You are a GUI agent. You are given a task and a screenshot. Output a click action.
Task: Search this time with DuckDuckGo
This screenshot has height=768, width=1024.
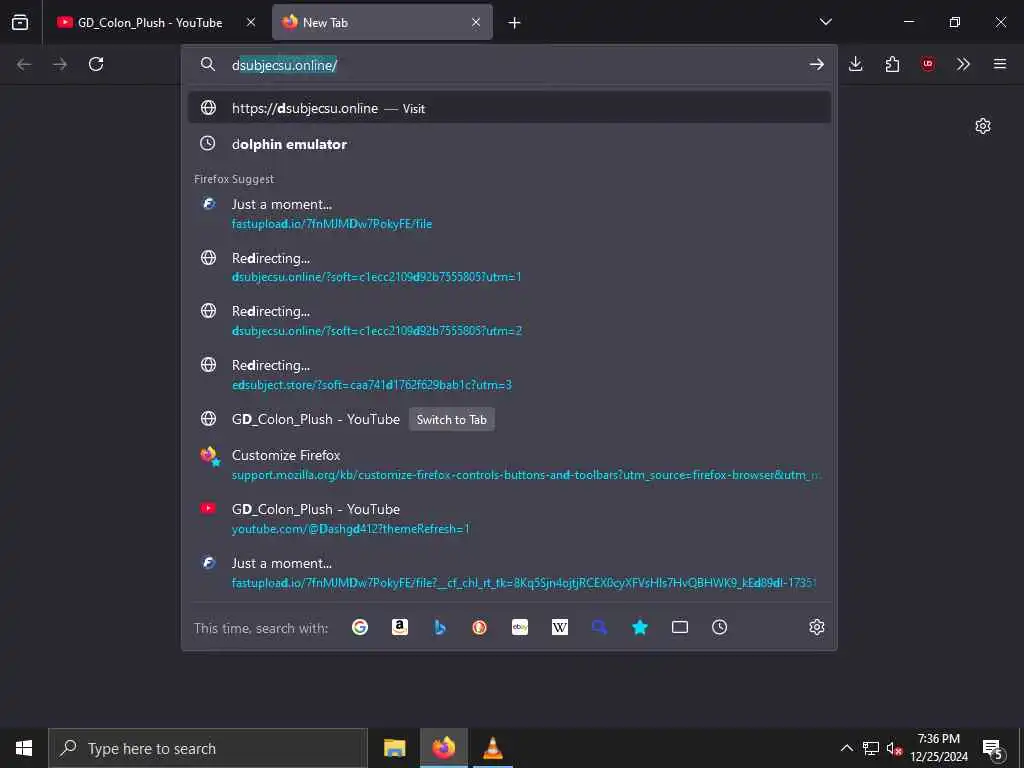click(480, 627)
